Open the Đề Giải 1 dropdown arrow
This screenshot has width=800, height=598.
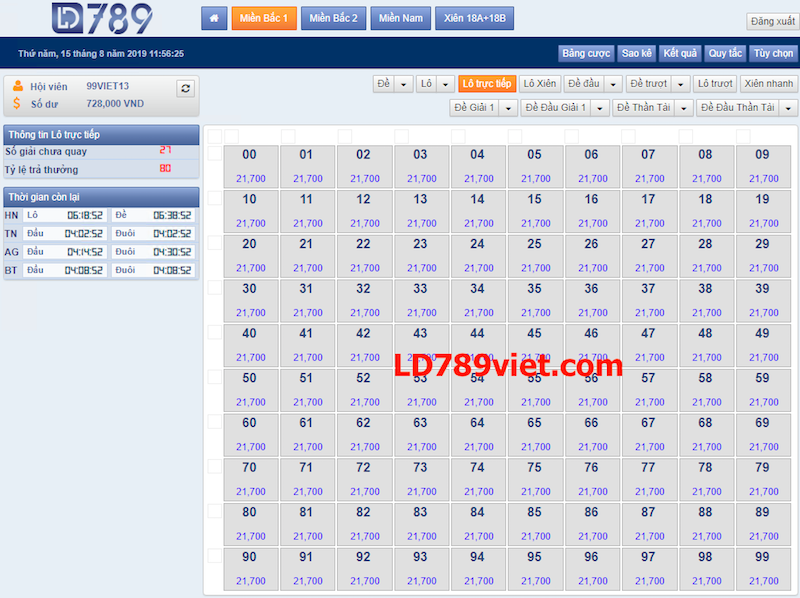[x=508, y=108]
